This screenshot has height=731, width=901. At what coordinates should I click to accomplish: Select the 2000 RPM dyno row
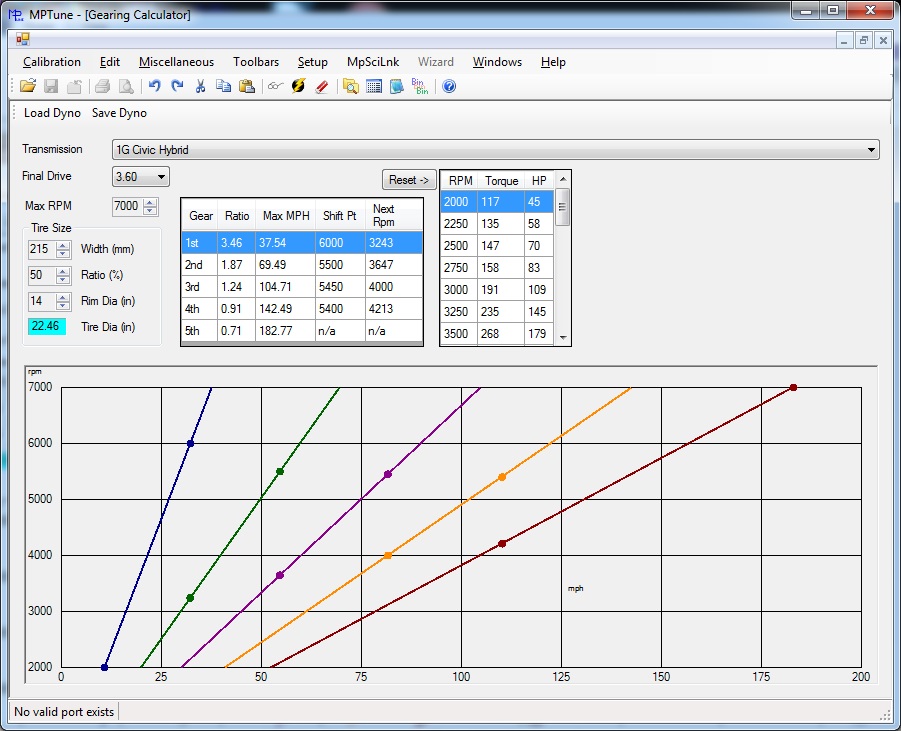497,202
